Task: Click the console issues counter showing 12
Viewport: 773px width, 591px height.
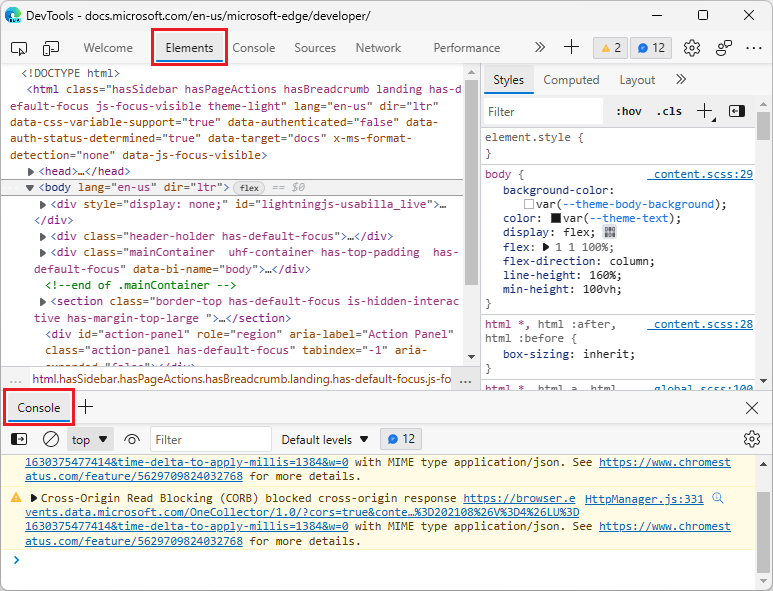Action: (401, 439)
